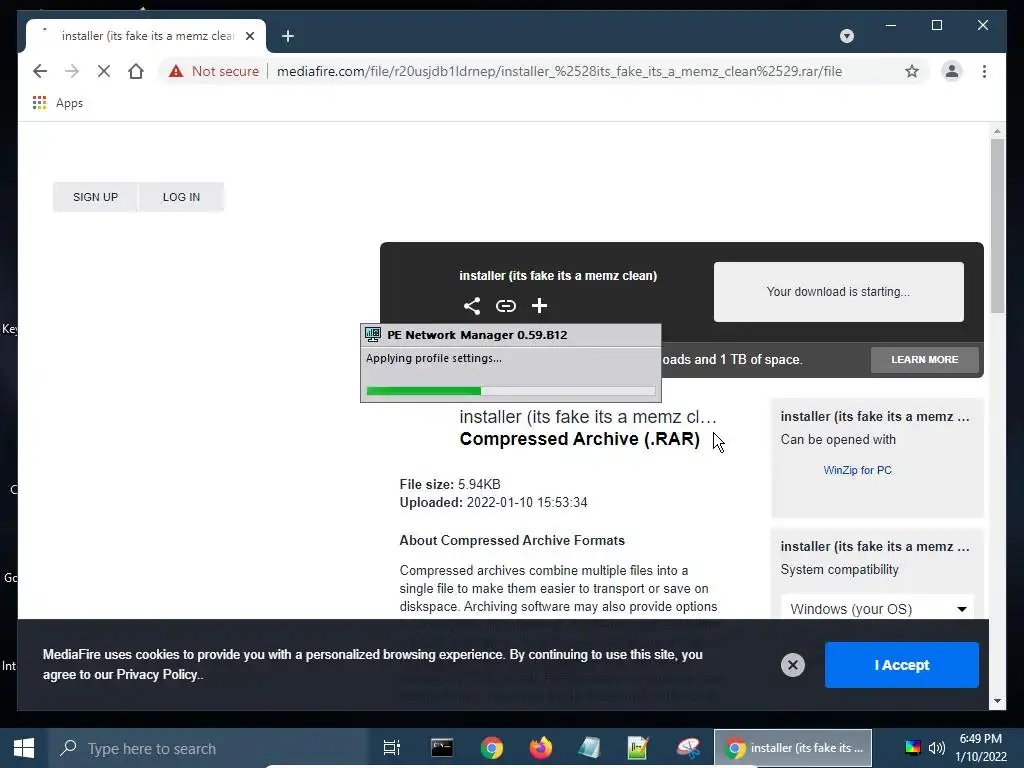Accept cookies with the I Accept button
This screenshot has height=768, width=1024.
click(901, 665)
